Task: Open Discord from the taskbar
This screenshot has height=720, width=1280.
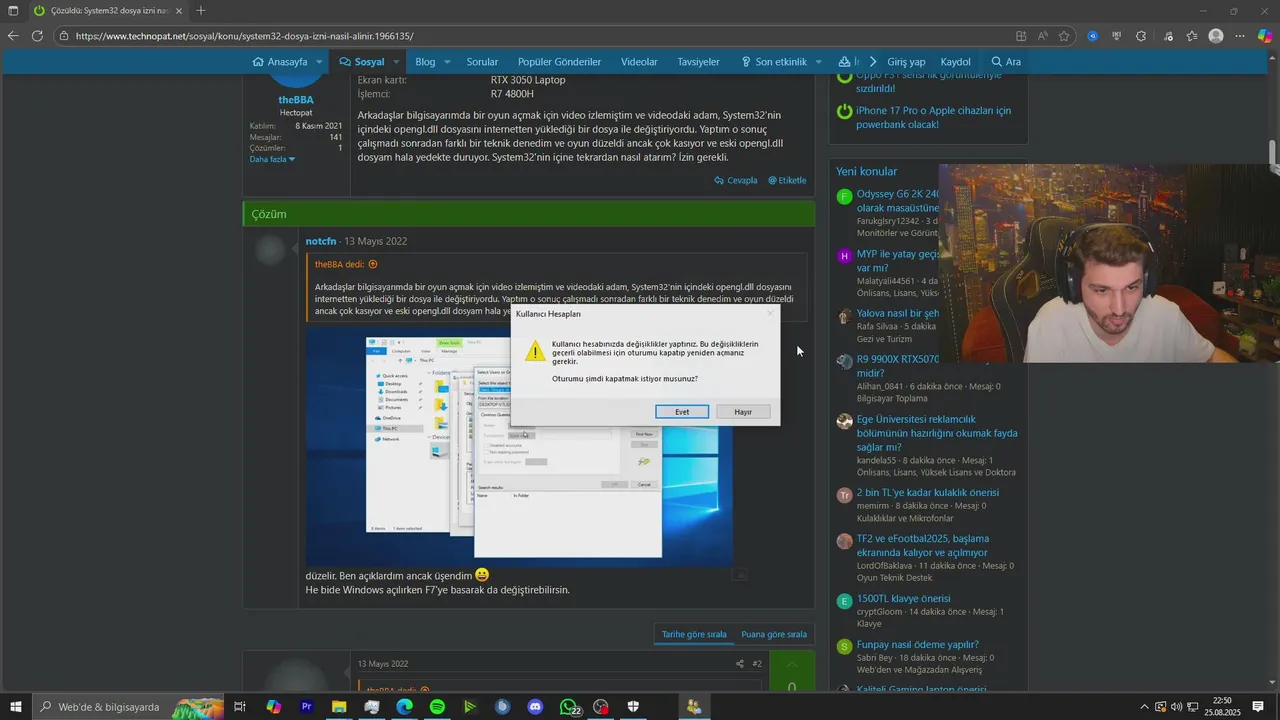Action: click(x=535, y=707)
